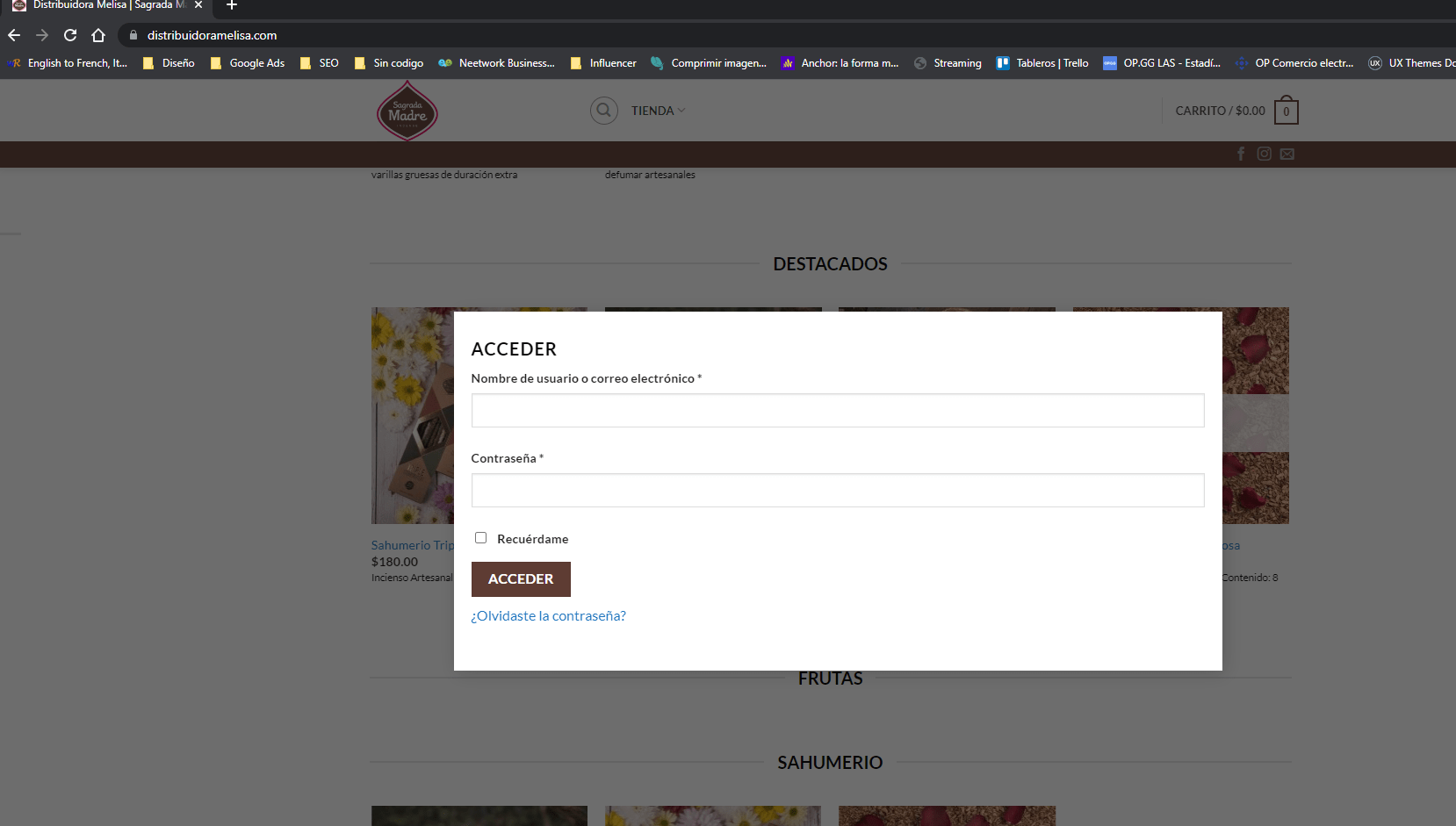Open the cart bag icon
1456x826 pixels.
1287,111
